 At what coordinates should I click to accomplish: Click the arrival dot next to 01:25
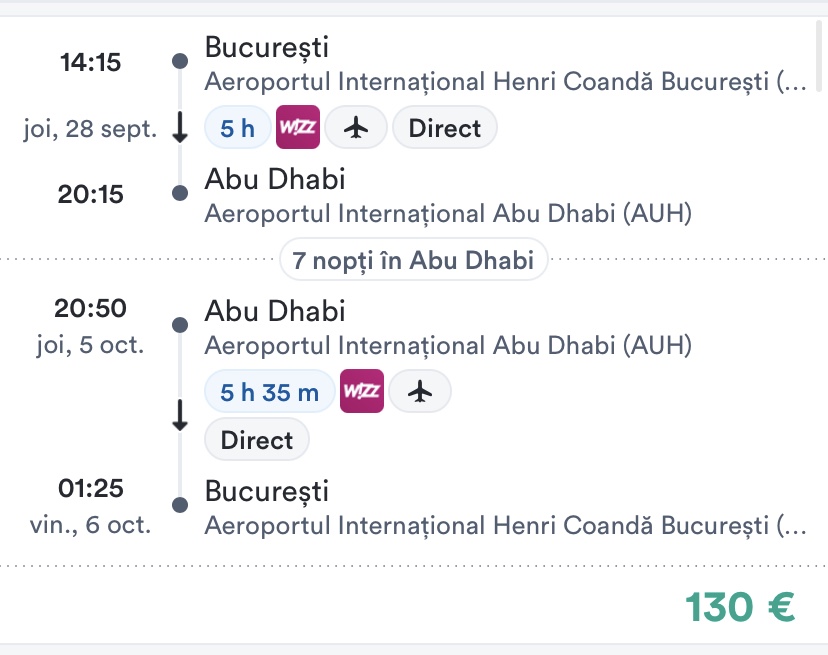pos(180,505)
